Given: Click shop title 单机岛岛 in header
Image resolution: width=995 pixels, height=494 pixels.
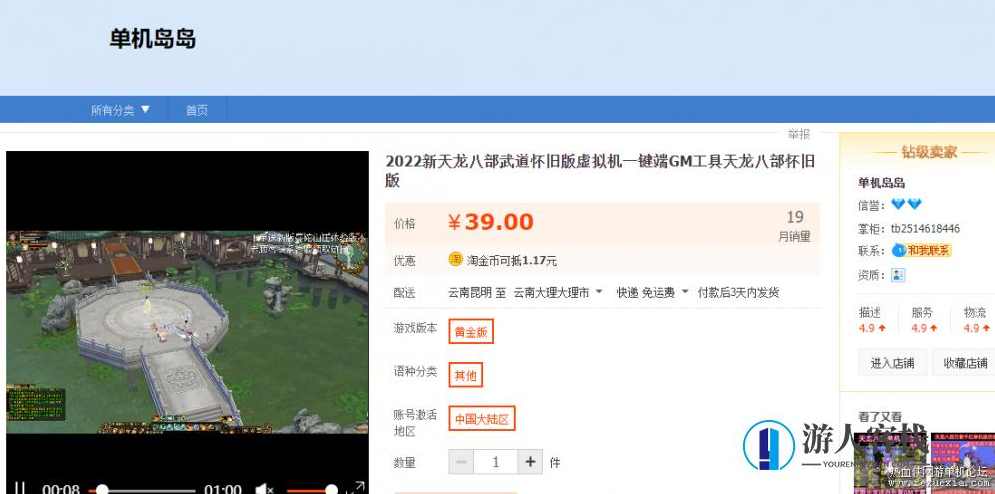Looking at the screenshot, I should (x=152, y=39).
